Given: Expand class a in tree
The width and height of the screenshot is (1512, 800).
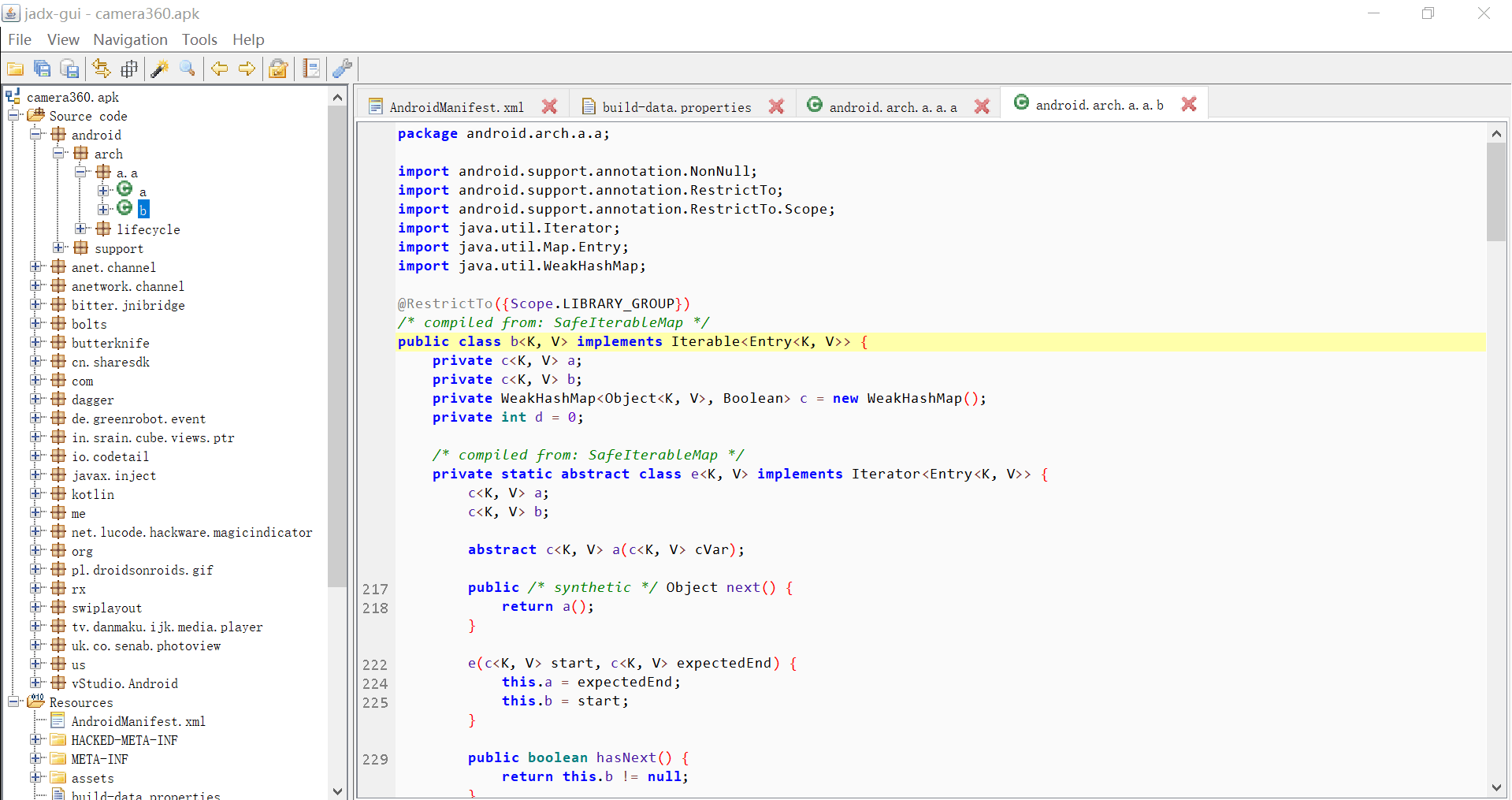Looking at the screenshot, I should click(x=103, y=191).
